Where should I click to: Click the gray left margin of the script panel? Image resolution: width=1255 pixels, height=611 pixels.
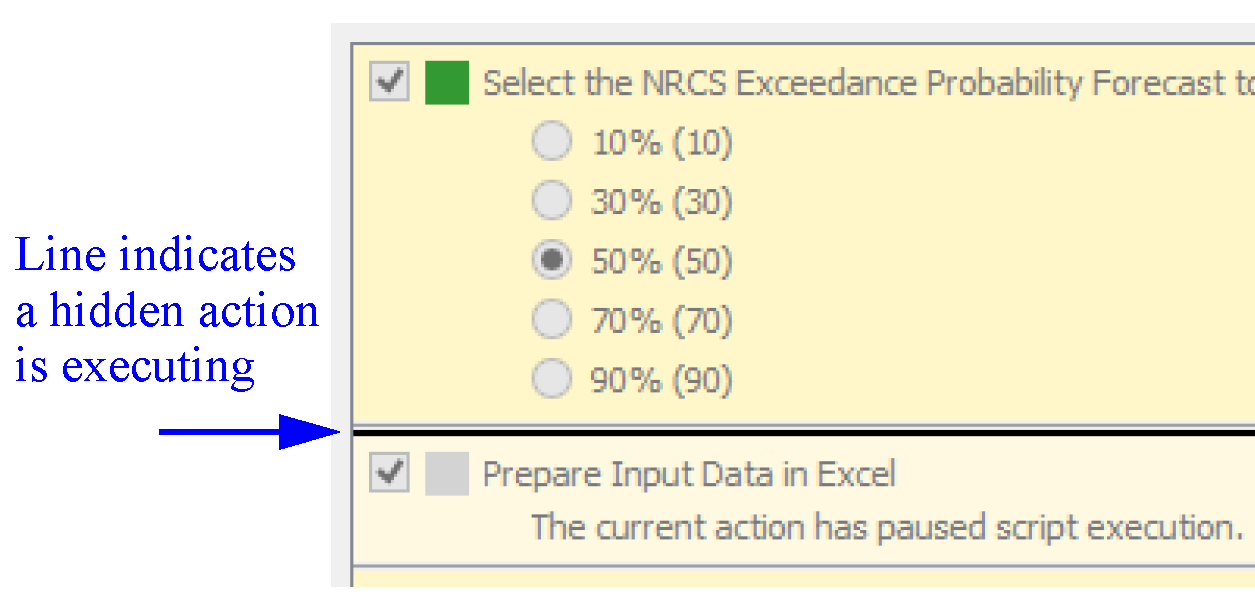341,300
